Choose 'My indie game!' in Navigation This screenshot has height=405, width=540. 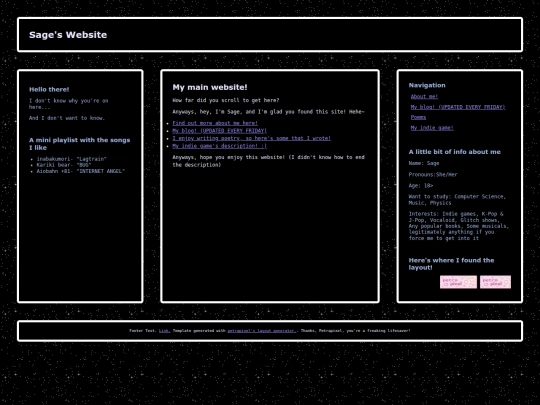[432, 128]
